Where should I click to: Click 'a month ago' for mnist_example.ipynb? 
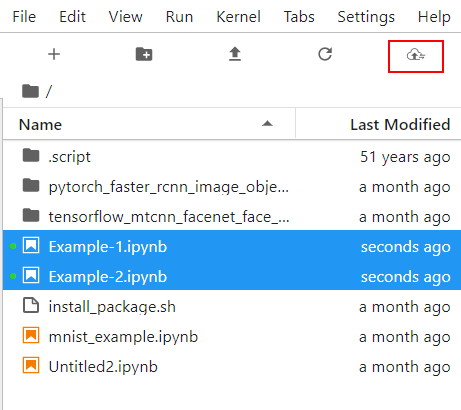405,337
